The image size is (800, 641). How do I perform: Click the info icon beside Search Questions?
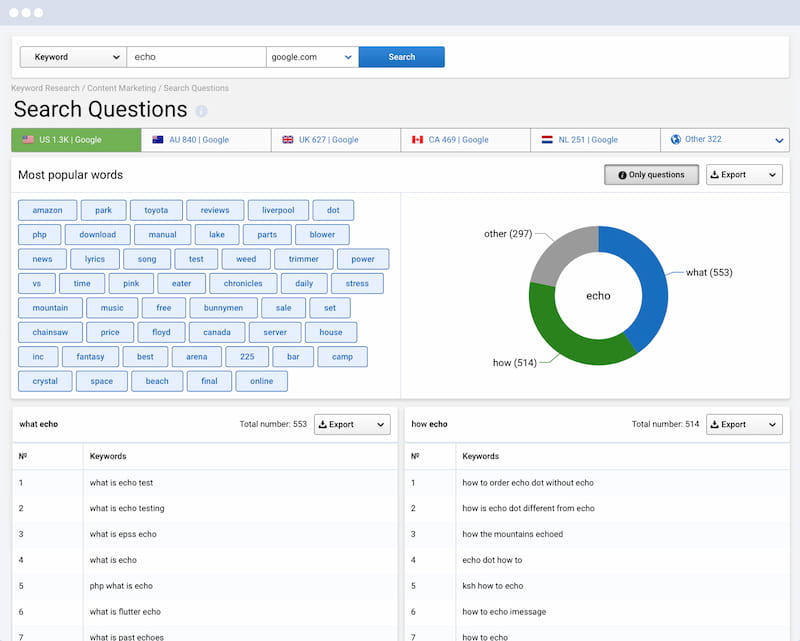pyautogui.click(x=201, y=111)
